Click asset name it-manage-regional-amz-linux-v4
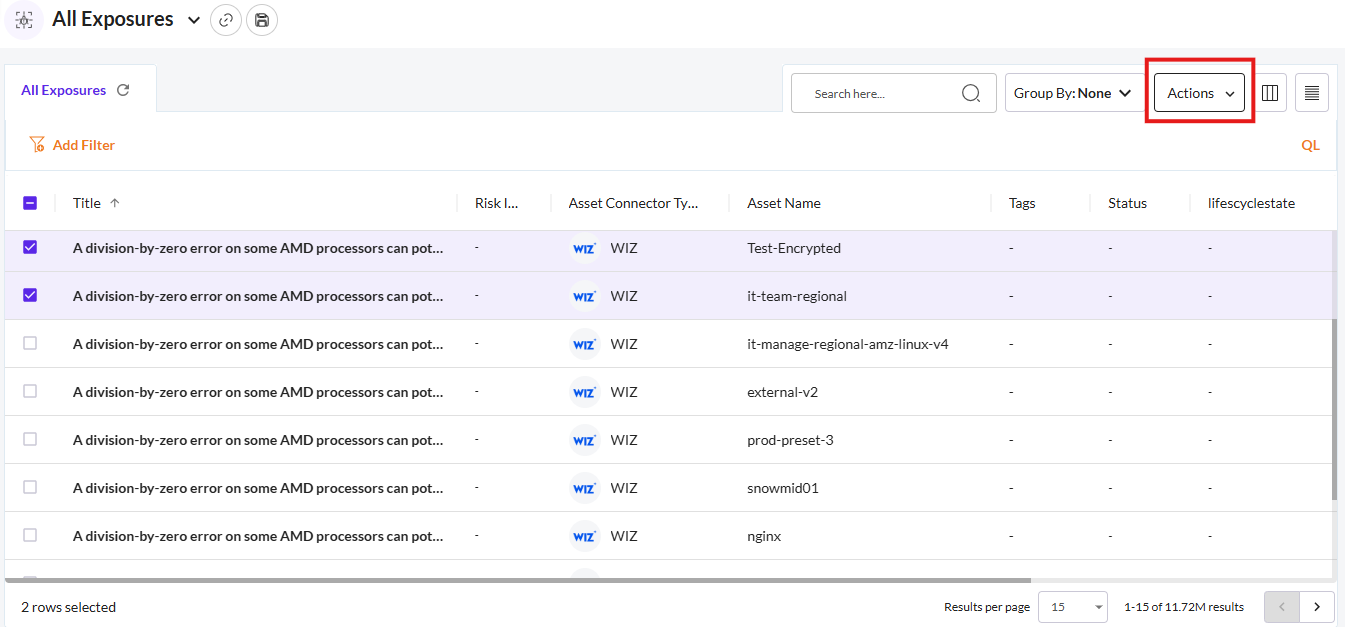 click(848, 344)
